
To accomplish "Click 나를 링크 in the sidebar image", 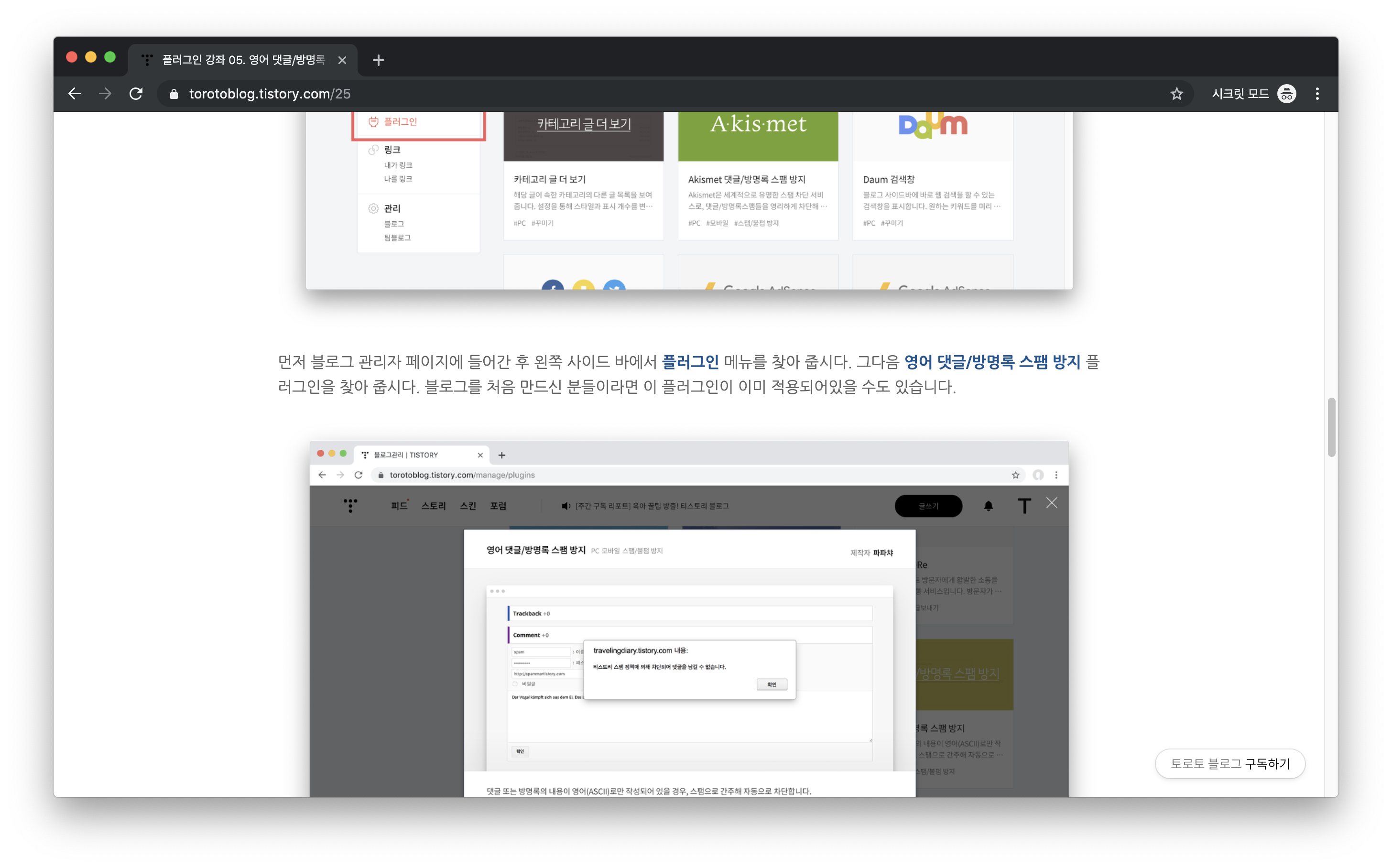I will click(x=398, y=179).
